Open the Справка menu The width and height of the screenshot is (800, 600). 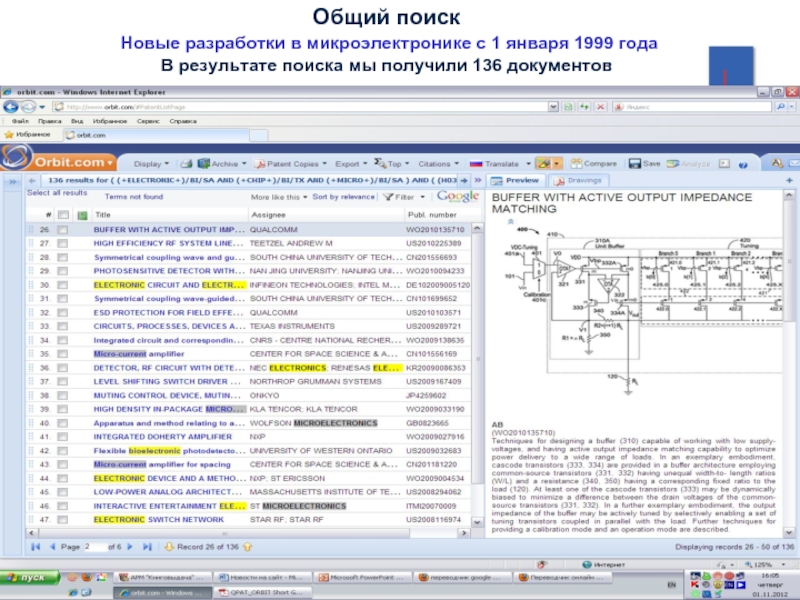183,121
